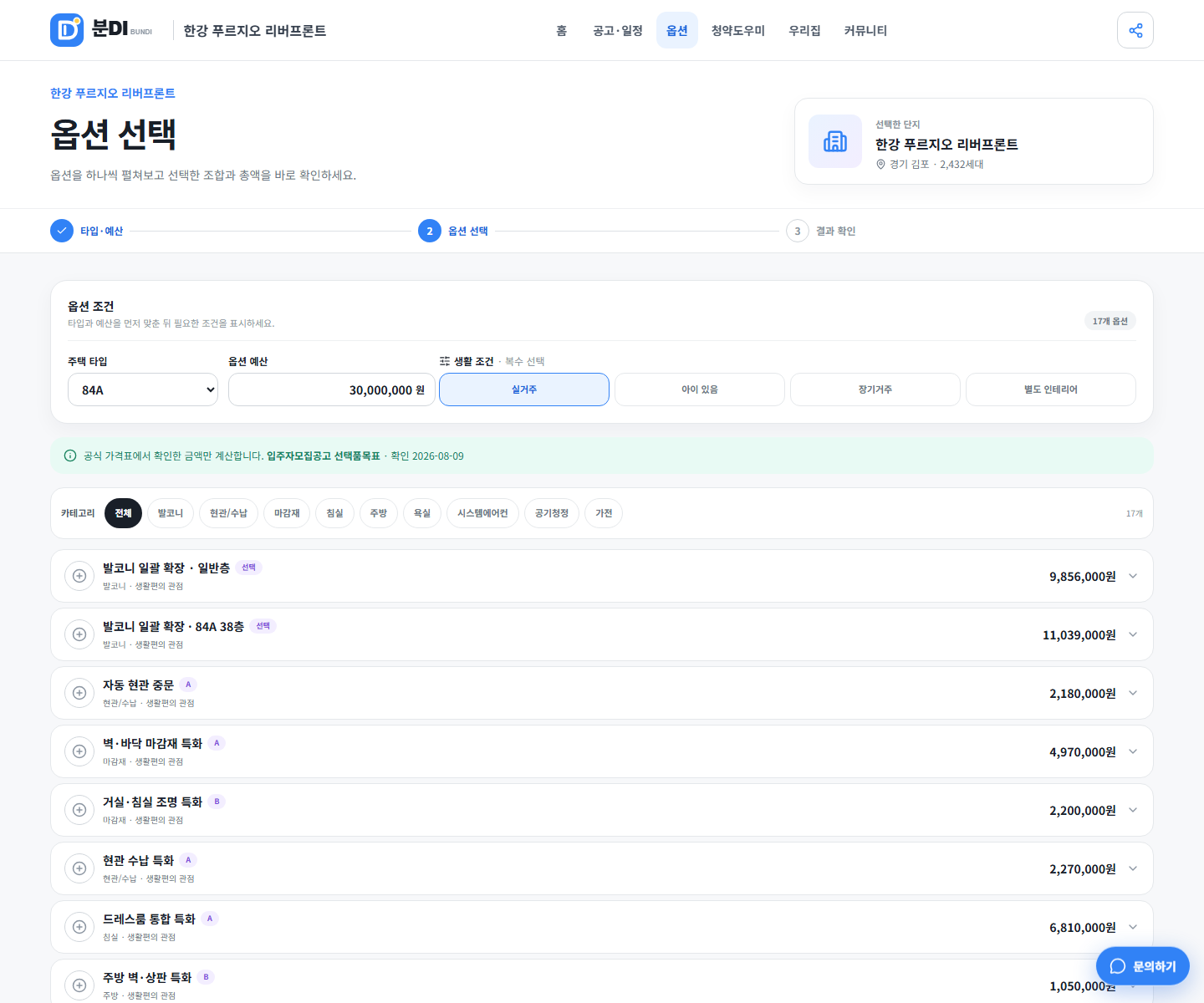Click the 문의하기 button
Image resolution: width=1204 pixels, height=1003 pixels.
[1143, 966]
